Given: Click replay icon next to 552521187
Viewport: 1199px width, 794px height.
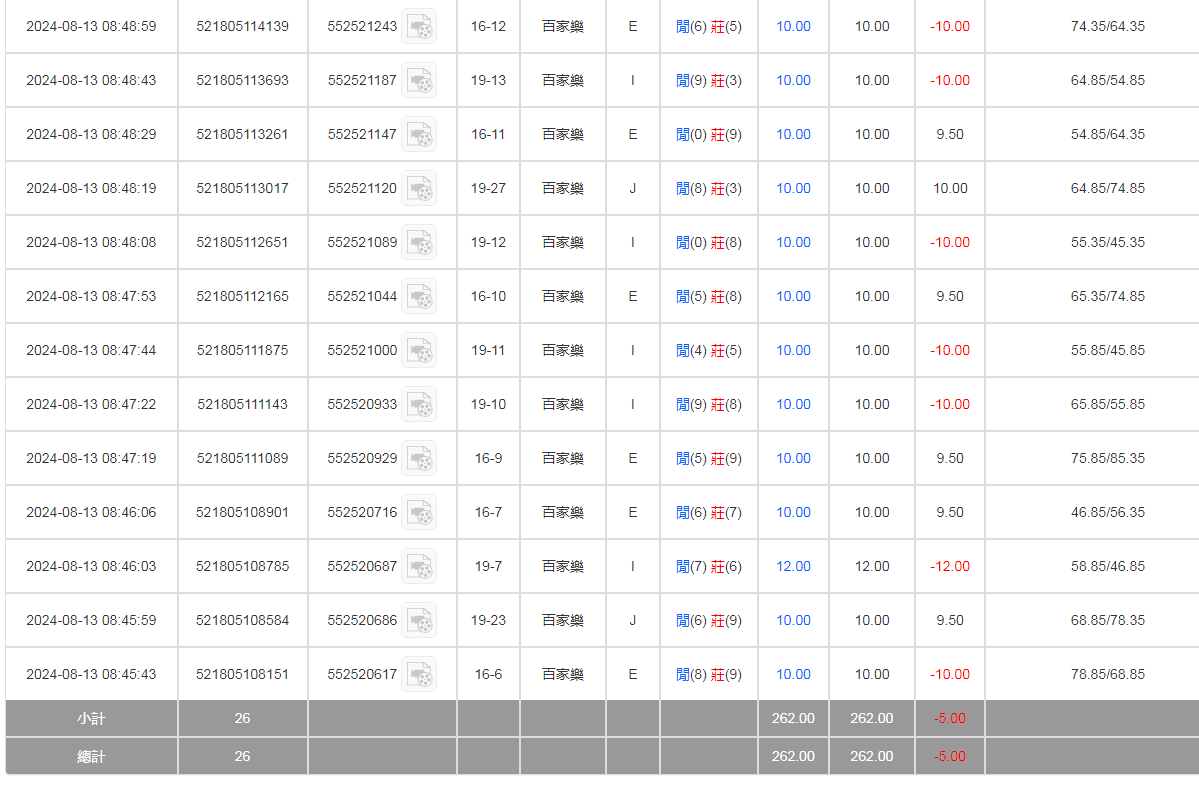Looking at the screenshot, I should point(419,81).
